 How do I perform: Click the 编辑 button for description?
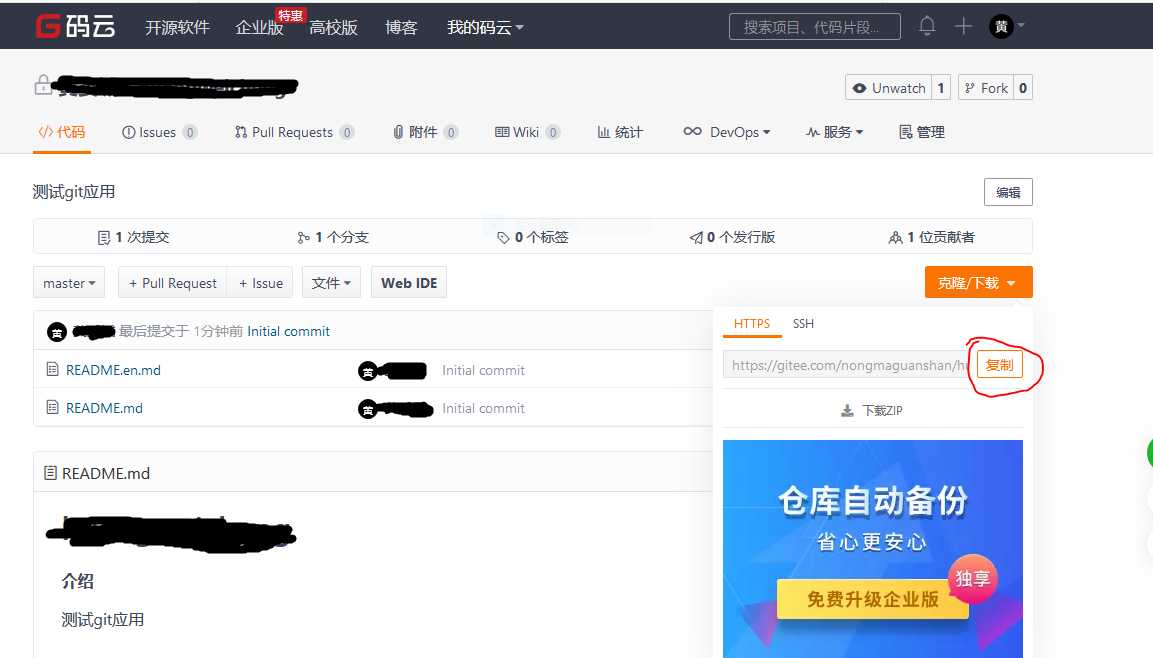[x=1008, y=193]
